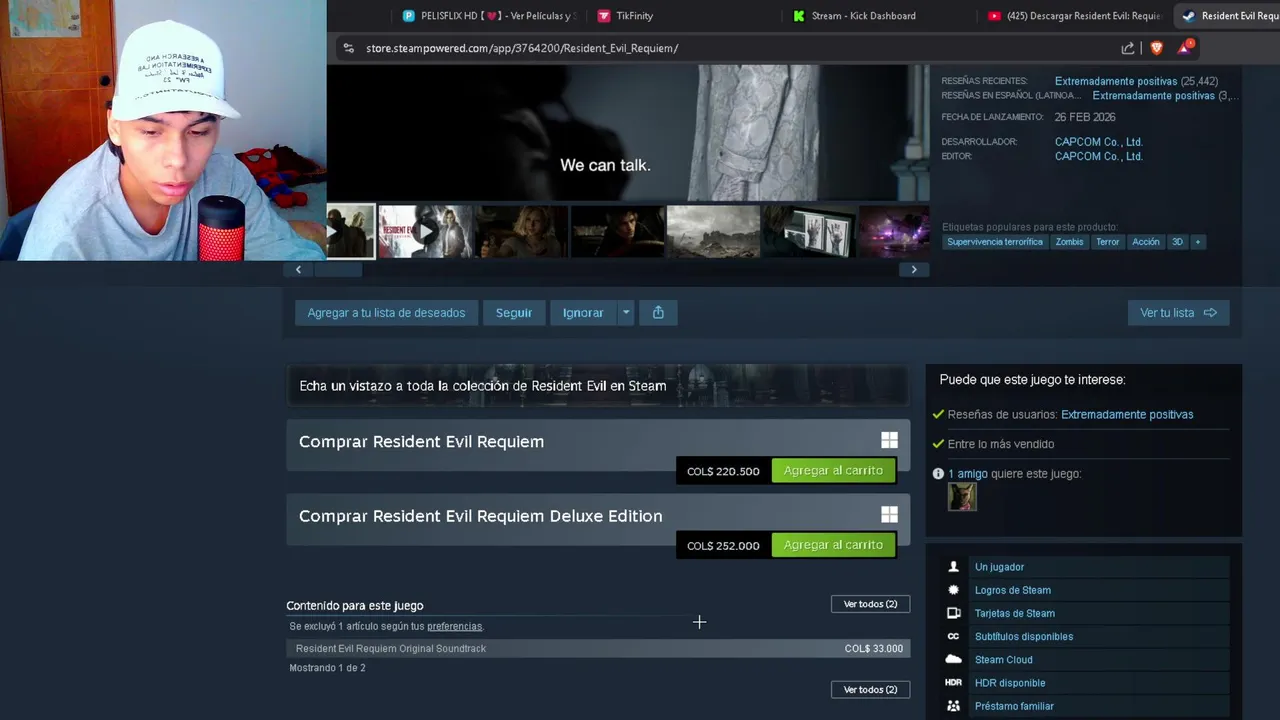1280x720 pixels.
Task: Open CAPCOM editor link
Action: [1099, 157]
